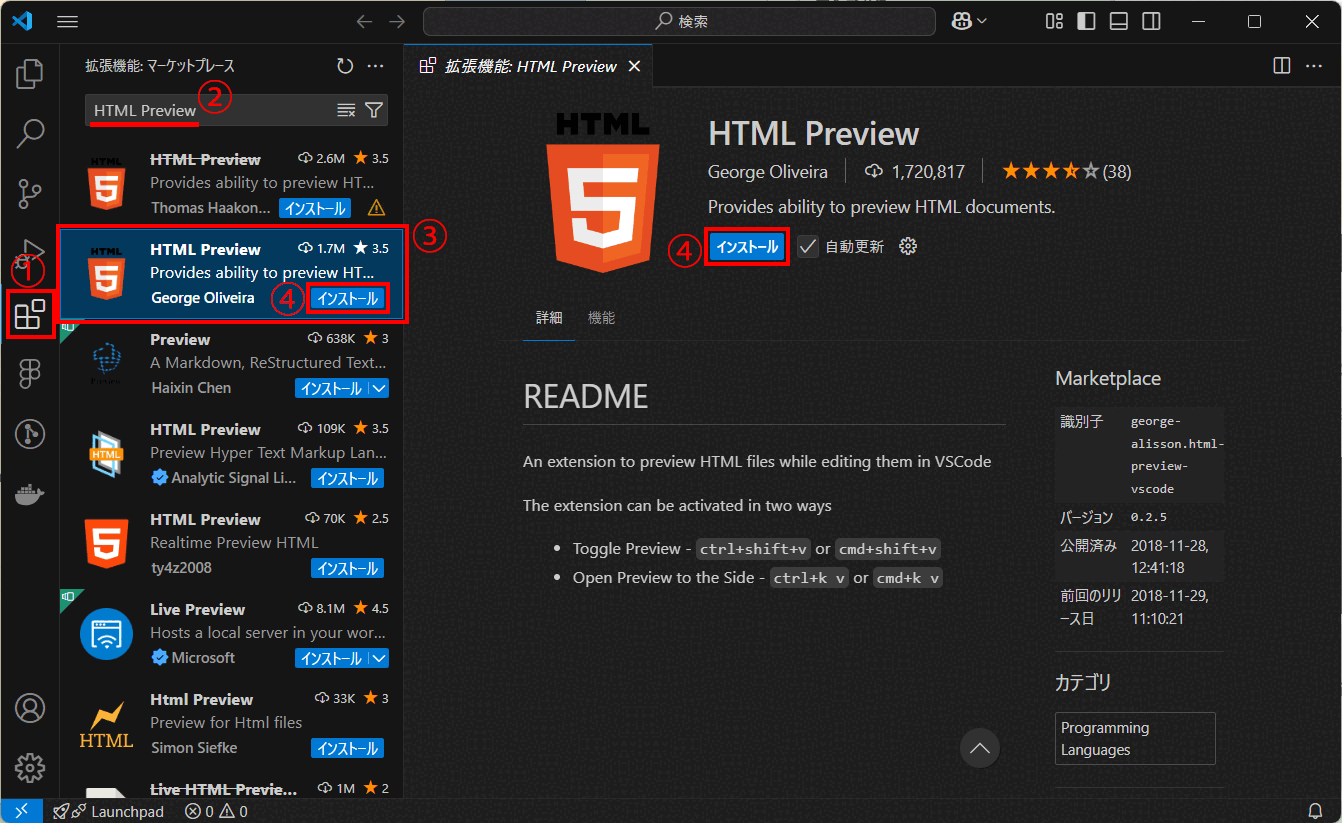Open the publisher George Oliveira link
Viewport: 1342px width, 823px height.
(x=768, y=172)
